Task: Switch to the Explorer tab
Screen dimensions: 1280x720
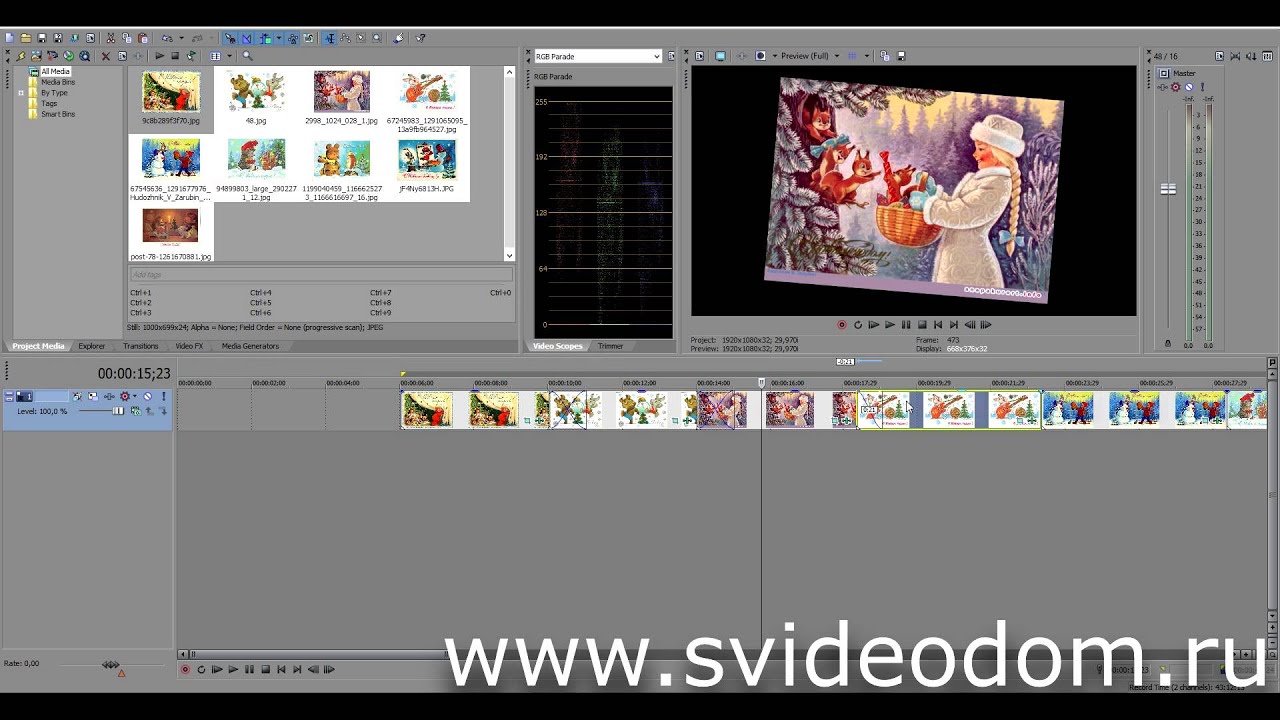Action: [92, 346]
